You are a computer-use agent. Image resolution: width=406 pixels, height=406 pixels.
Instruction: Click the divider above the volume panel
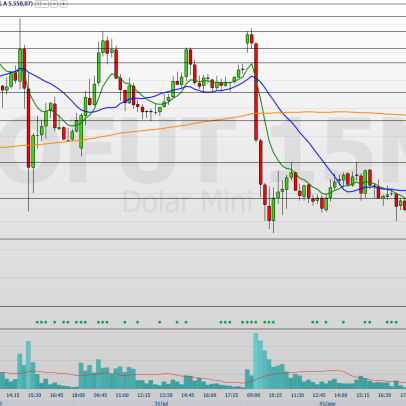(x=203, y=329)
